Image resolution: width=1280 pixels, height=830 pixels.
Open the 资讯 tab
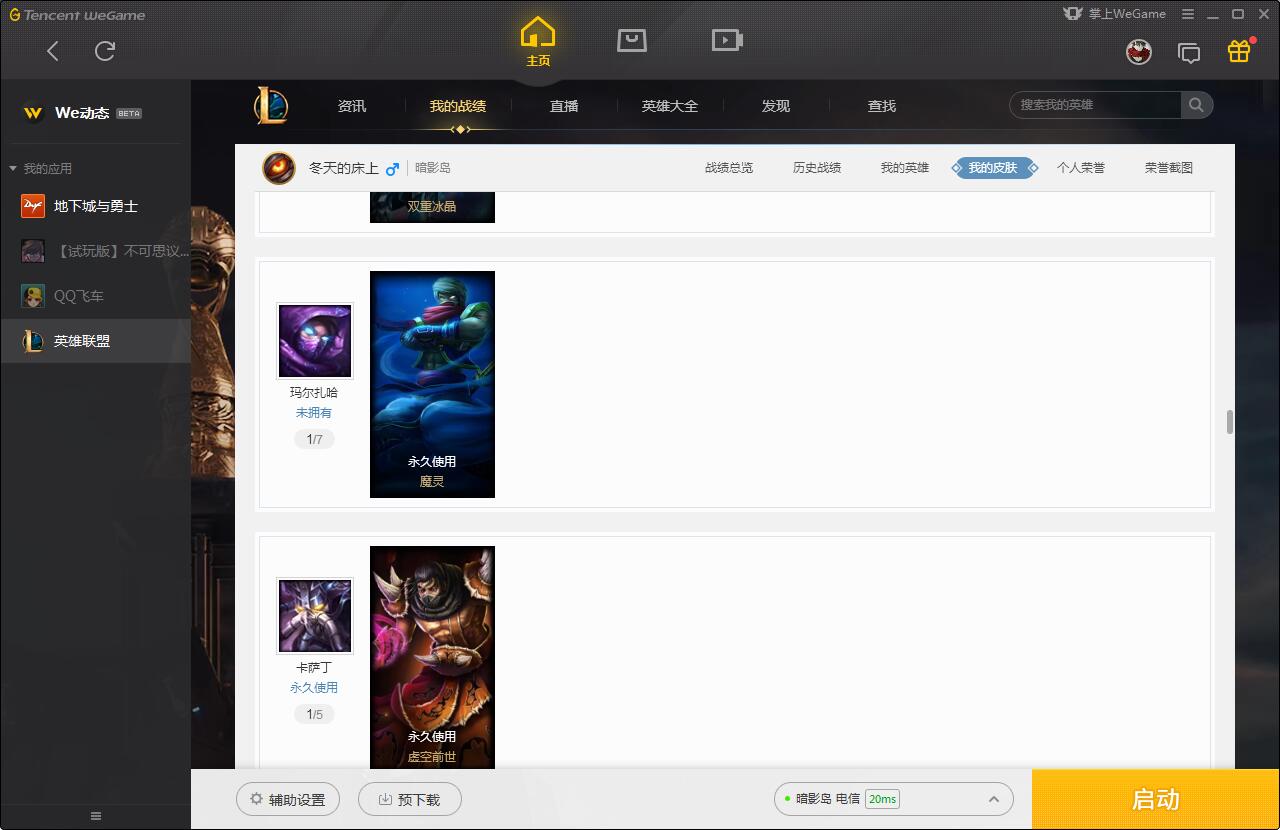click(352, 106)
